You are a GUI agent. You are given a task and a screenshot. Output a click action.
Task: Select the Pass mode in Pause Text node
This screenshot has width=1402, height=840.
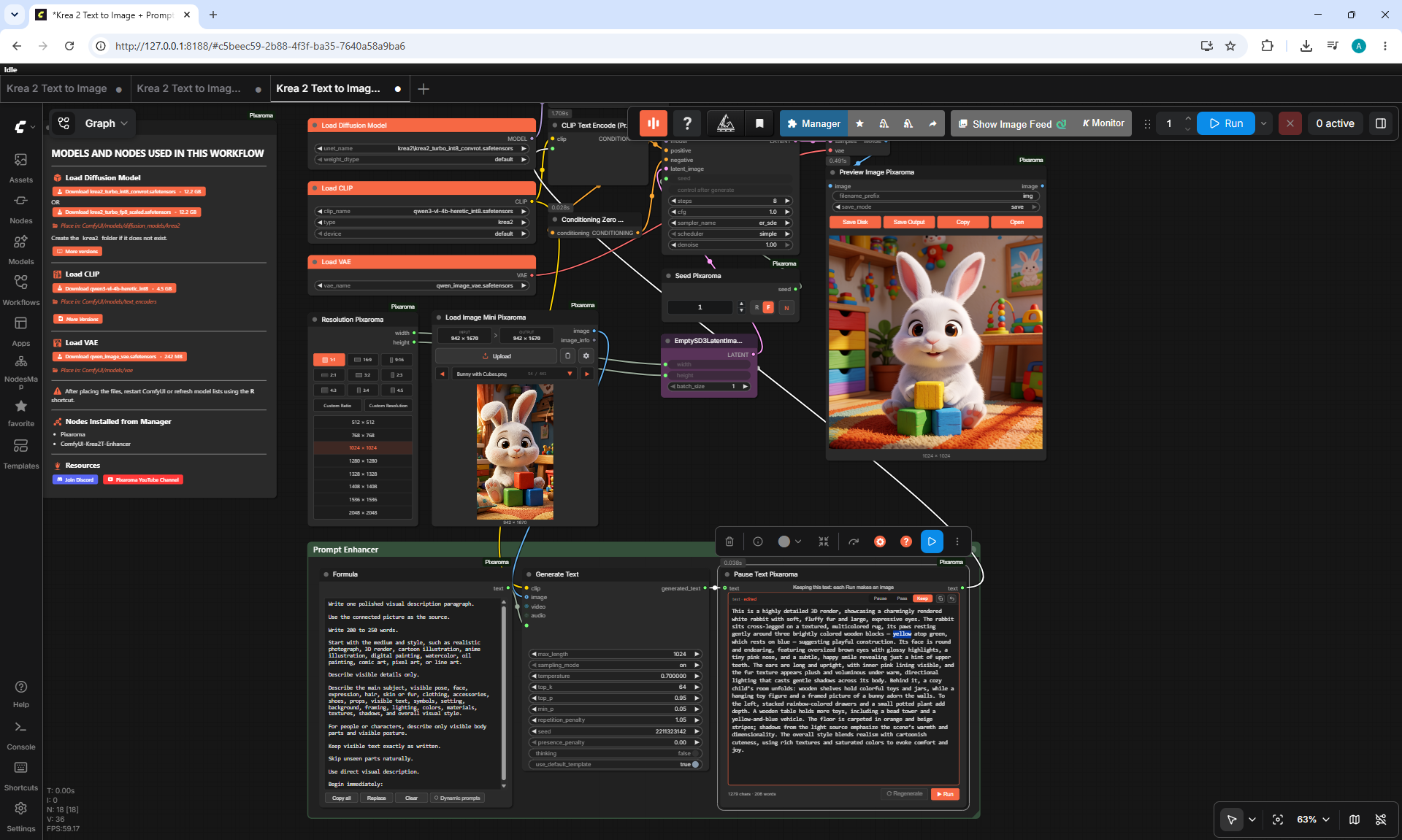[x=903, y=598]
